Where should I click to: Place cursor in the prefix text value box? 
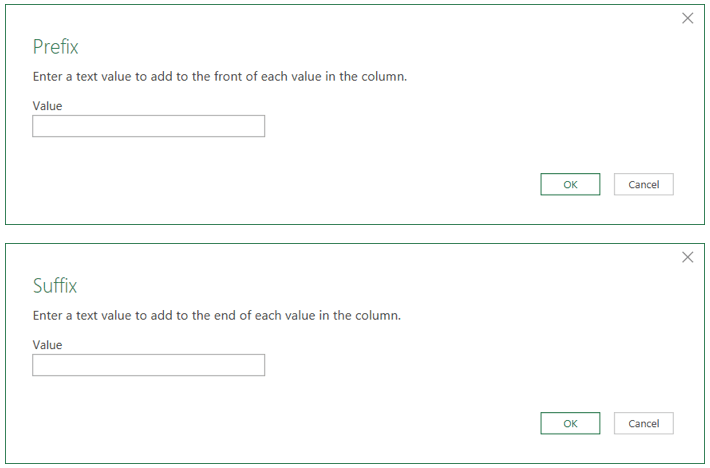148,126
